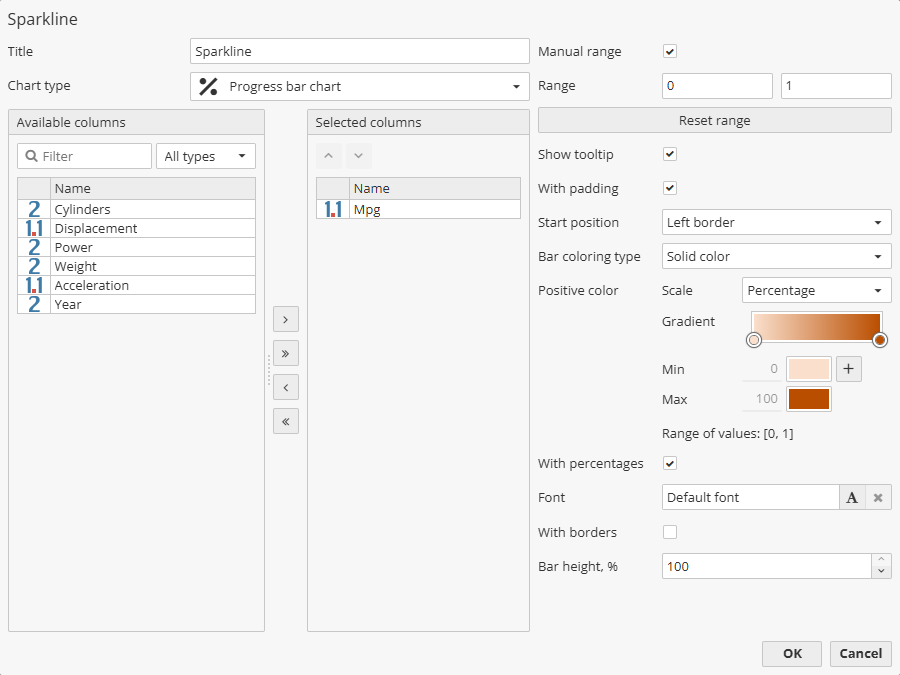Click the font picker A icon

[852, 498]
